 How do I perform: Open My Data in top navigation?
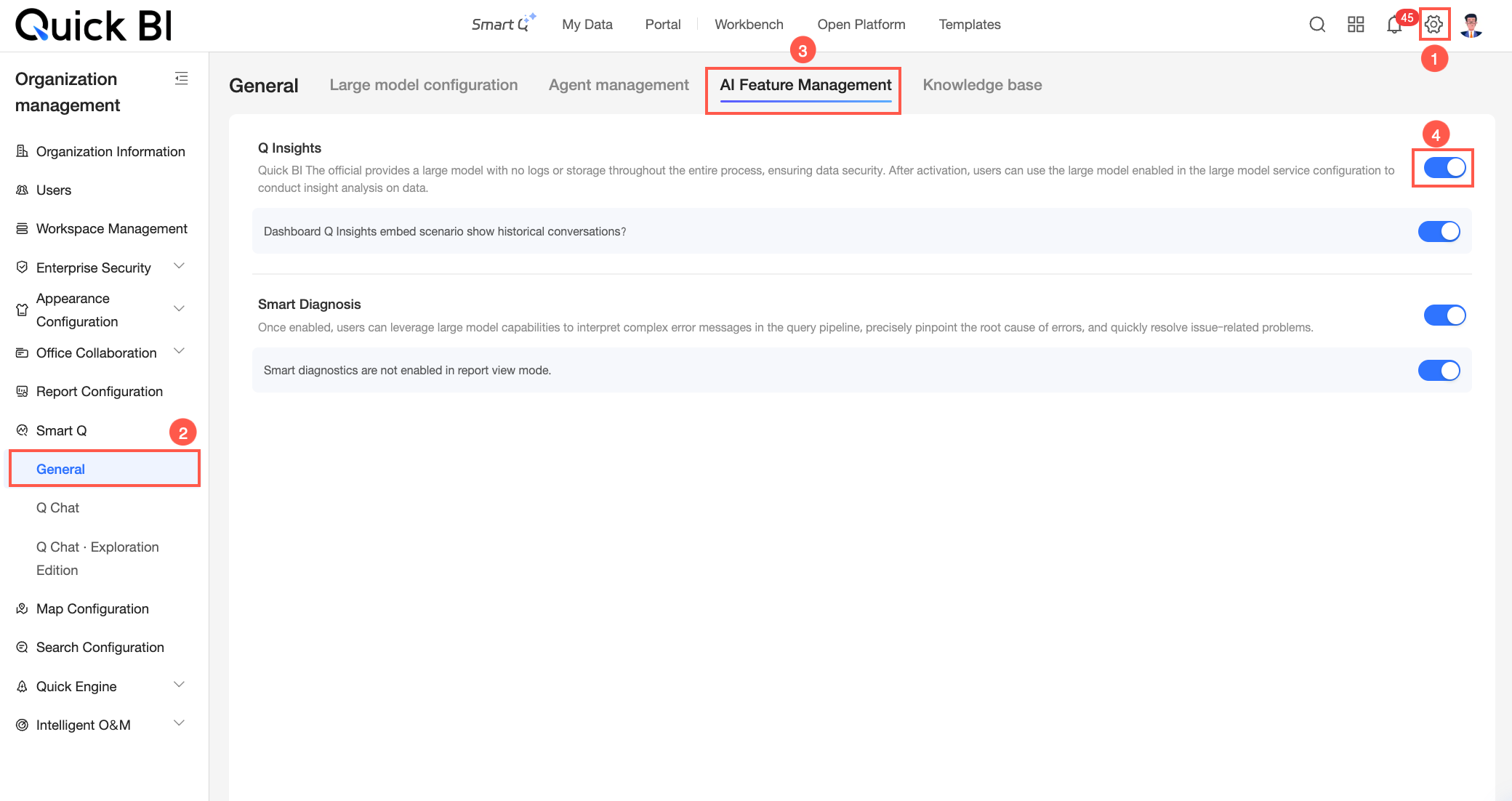pos(587,25)
